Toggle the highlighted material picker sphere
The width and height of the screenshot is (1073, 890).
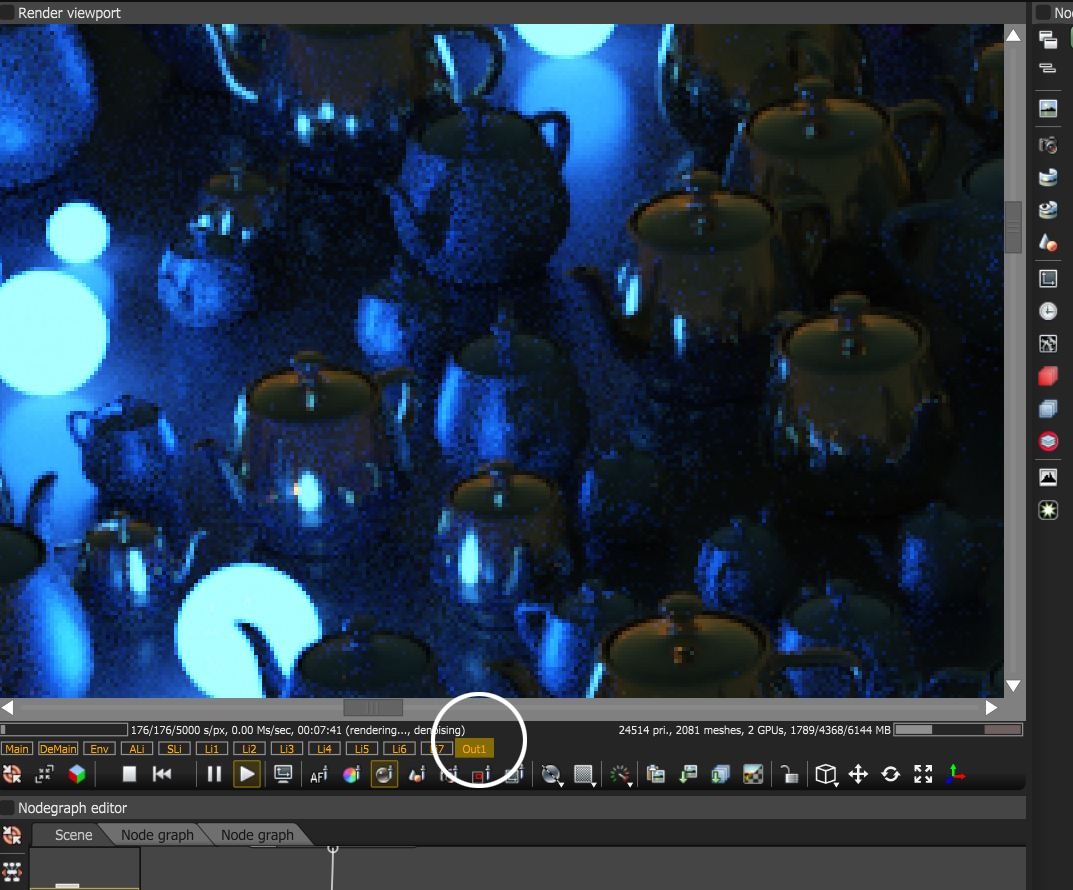(x=384, y=774)
